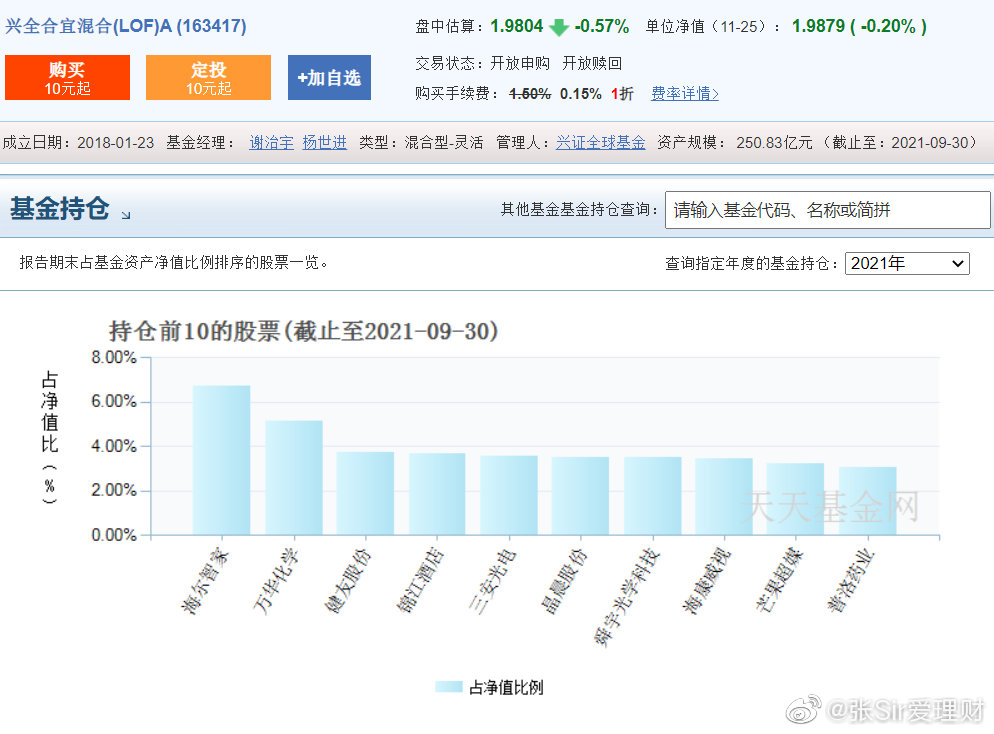Click the 晶晨股份 bar in chart
Viewport: 994px width, 734px height.
[x=580, y=496]
